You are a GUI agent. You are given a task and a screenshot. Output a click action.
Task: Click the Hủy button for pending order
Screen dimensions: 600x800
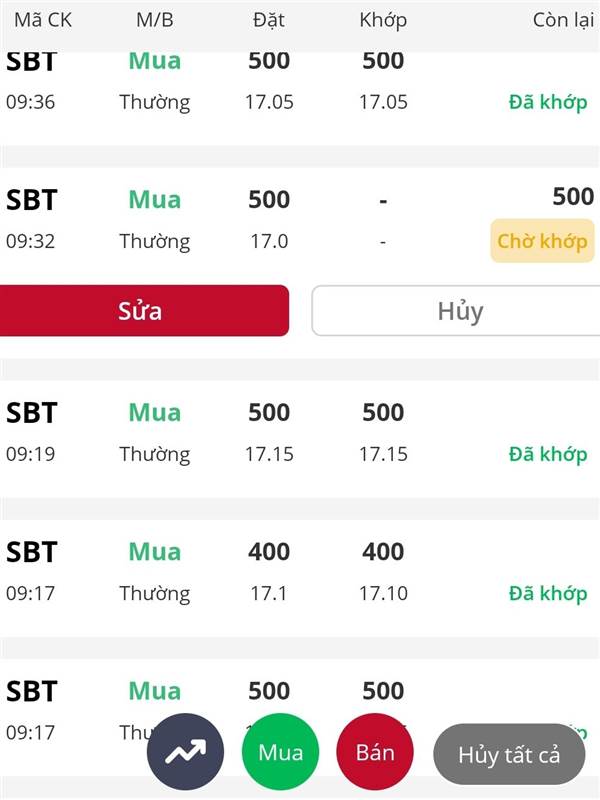click(x=456, y=311)
